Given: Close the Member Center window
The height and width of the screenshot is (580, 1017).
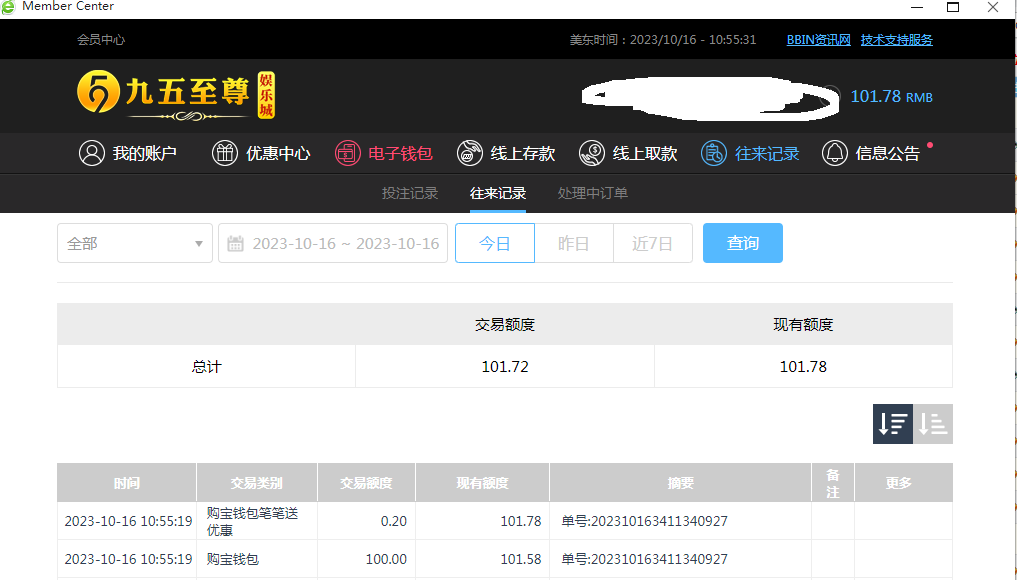Looking at the screenshot, I should point(992,7).
